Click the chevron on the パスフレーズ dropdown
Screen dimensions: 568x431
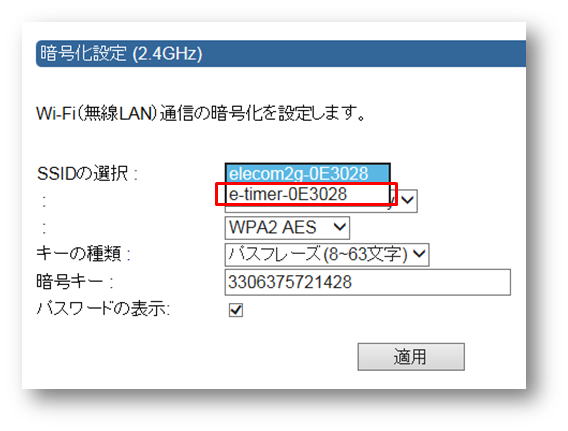click(x=419, y=254)
